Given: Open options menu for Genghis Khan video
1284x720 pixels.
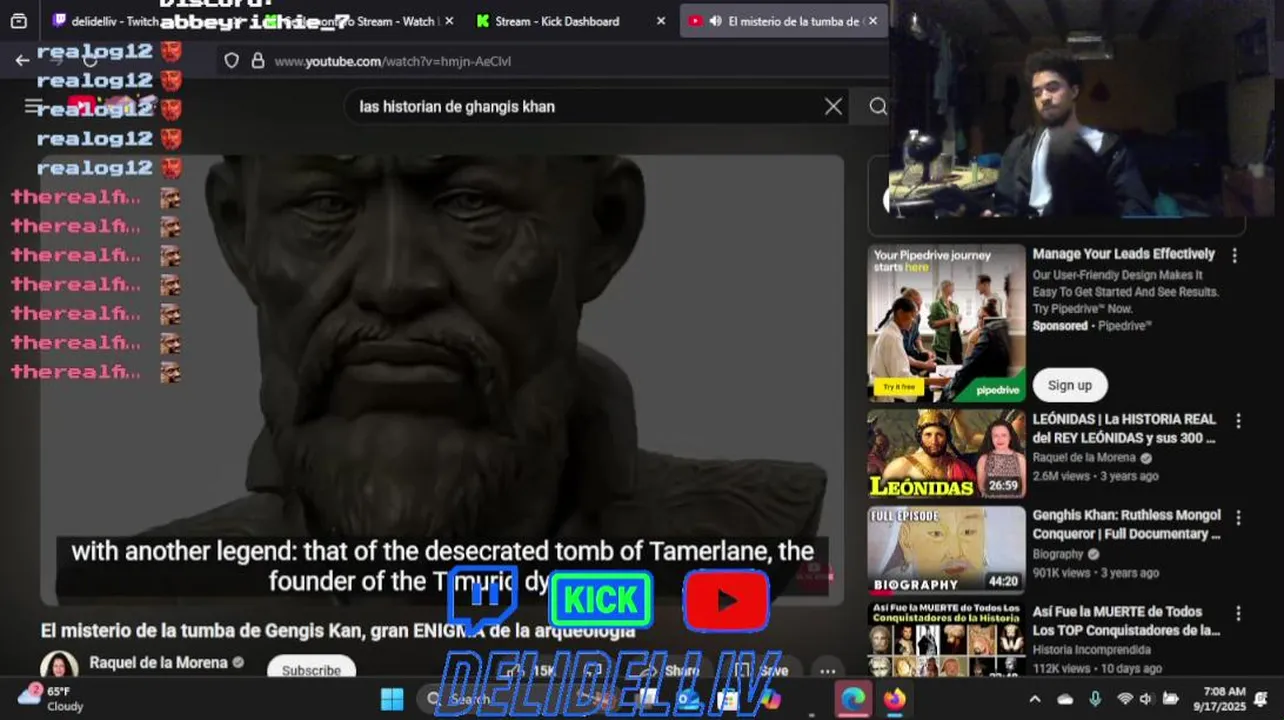Looking at the screenshot, I should tap(1238, 517).
